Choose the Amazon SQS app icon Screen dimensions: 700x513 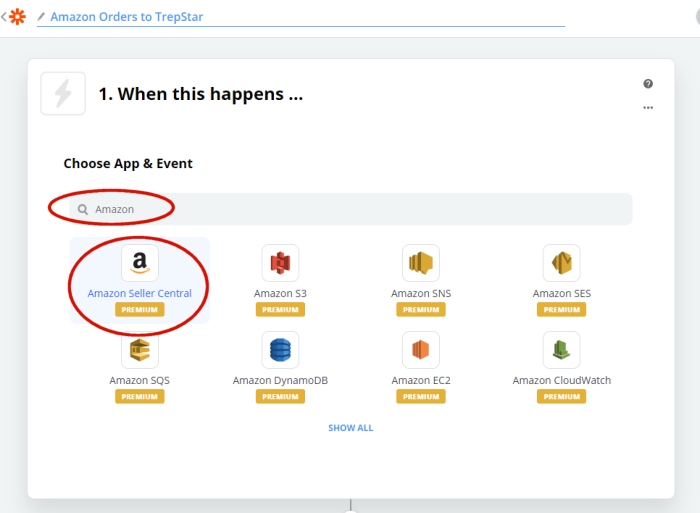pyautogui.click(x=140, y=350)
